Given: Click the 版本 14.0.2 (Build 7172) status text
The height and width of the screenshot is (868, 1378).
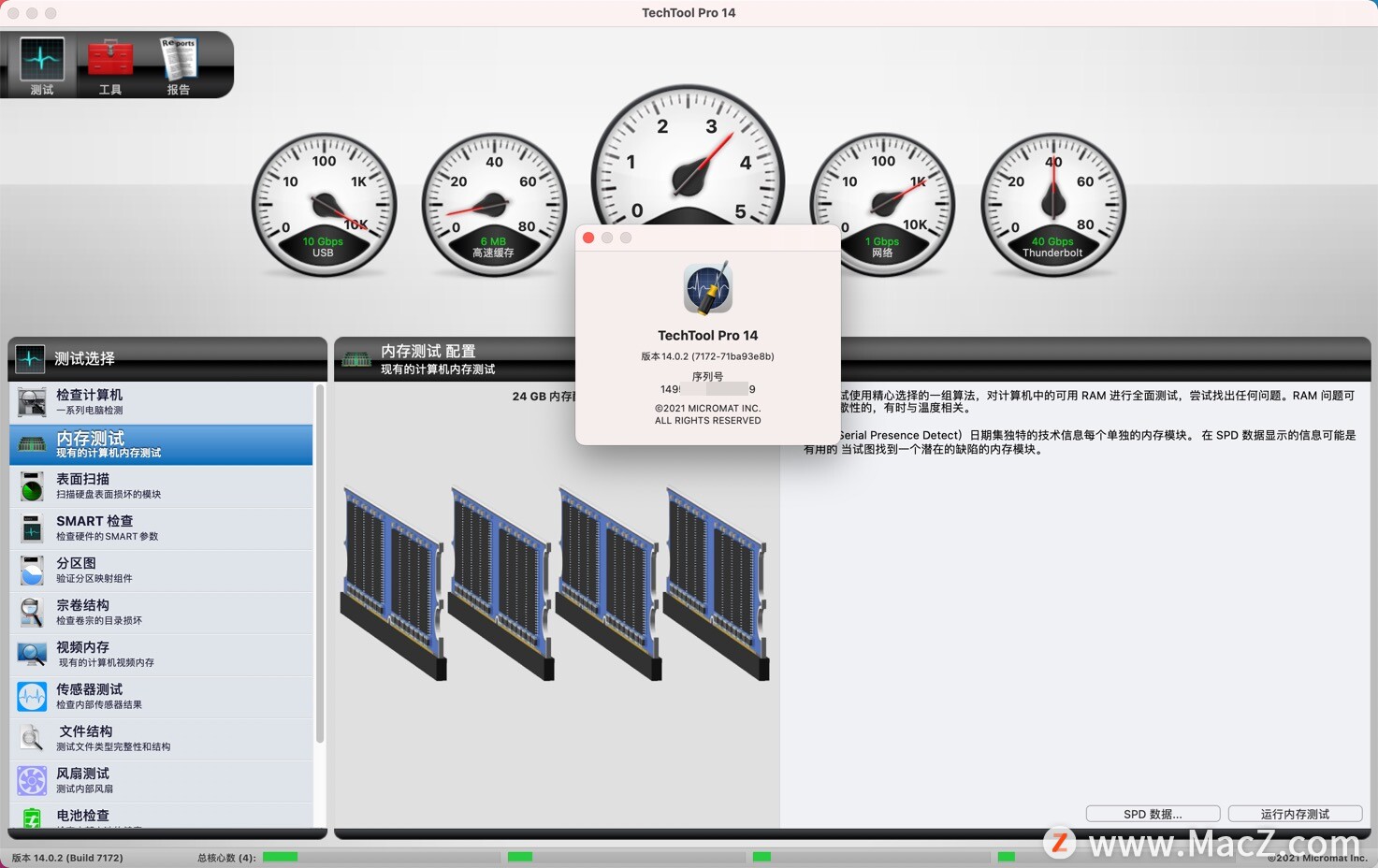Looking at the screenshot, I should tap(67, 858).
